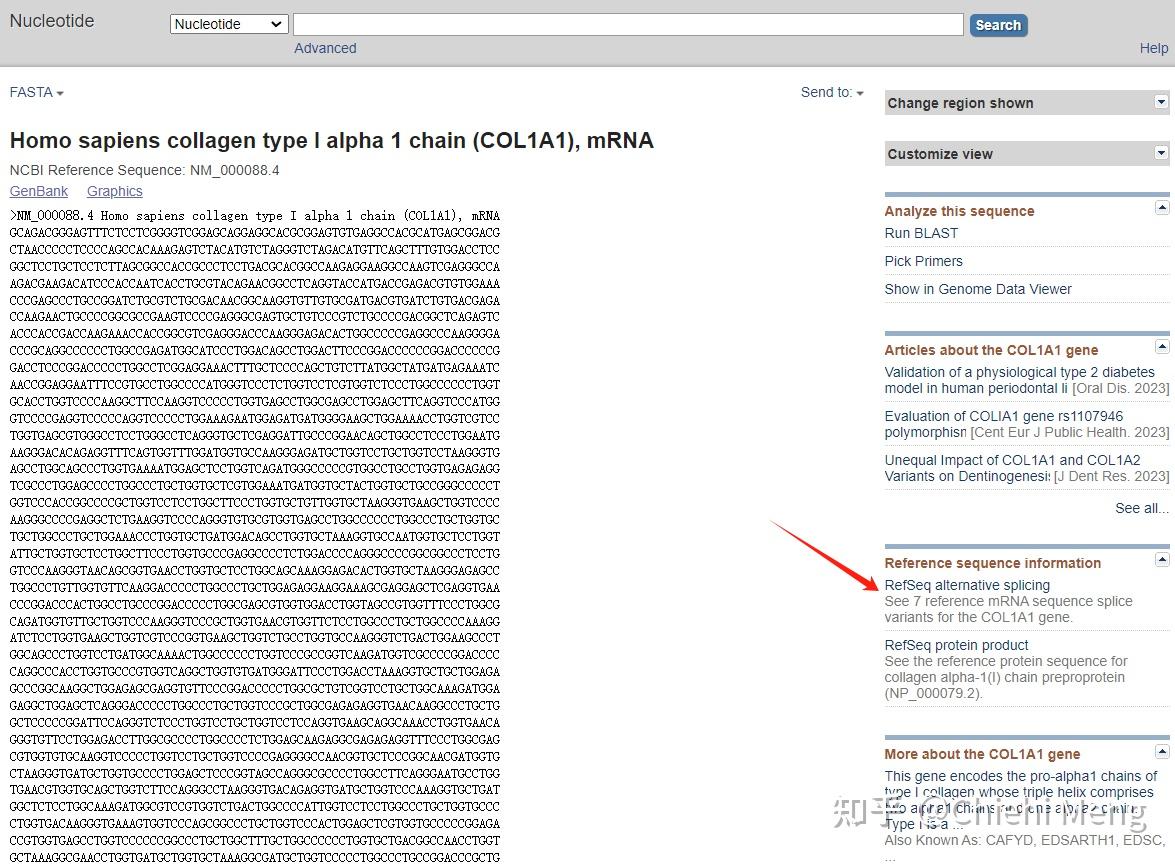Click the NCBI Reference Sequence NM_000088.4 text
The width and height of the screenshot is (1175, 864).
pyautogui.click(x=145, y=170)
